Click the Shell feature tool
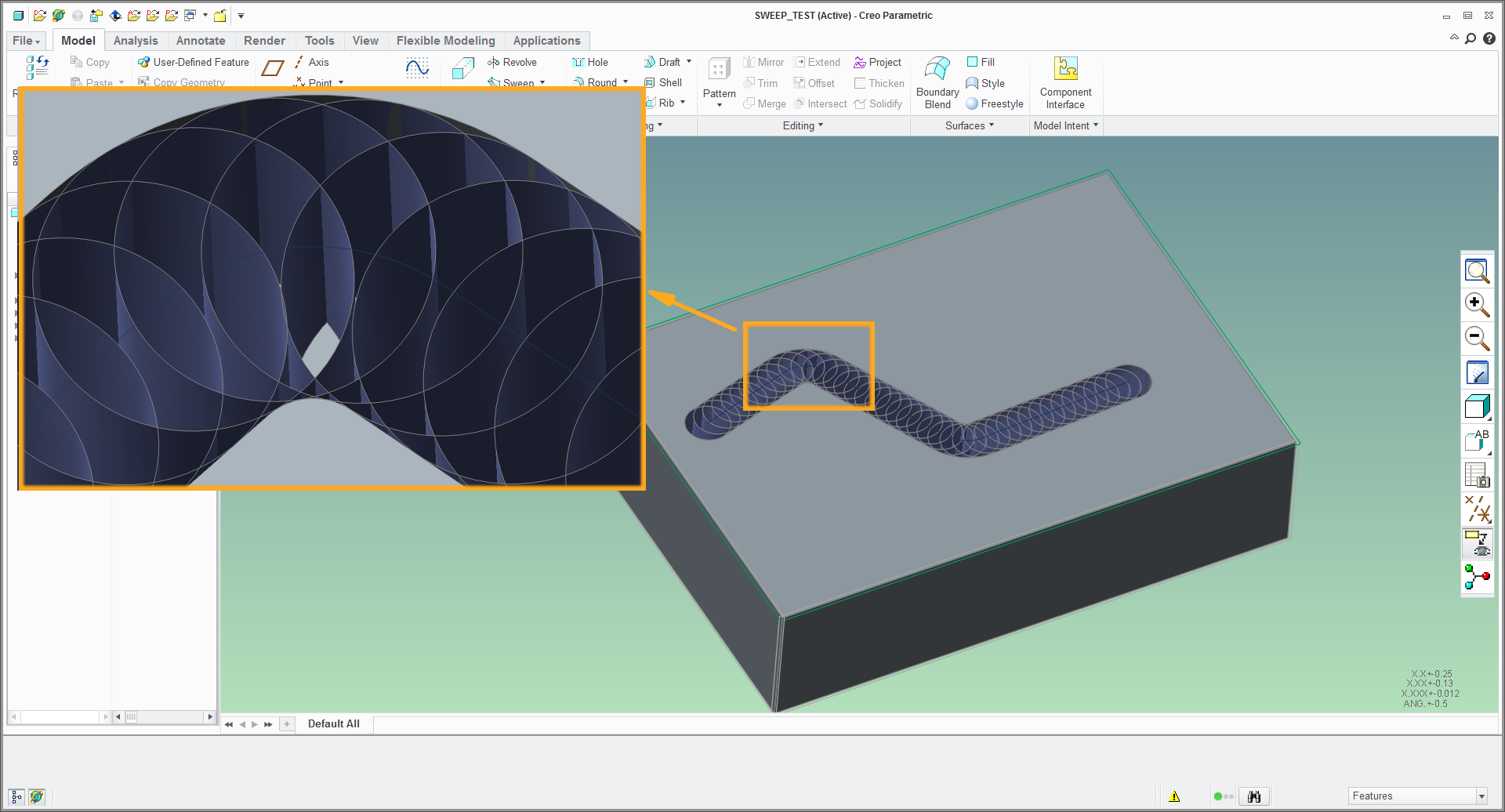 663,82
